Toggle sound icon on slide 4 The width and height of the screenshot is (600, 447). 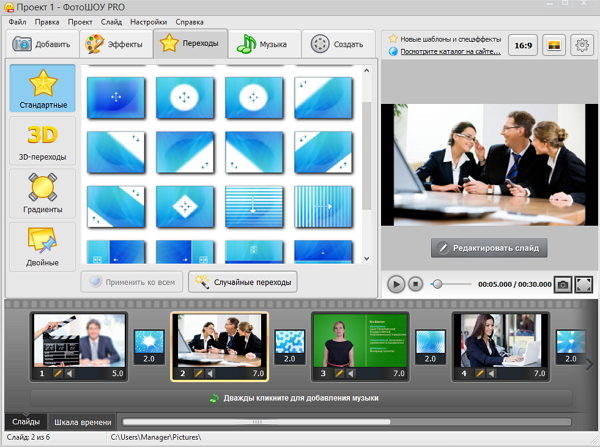(491, 373)
